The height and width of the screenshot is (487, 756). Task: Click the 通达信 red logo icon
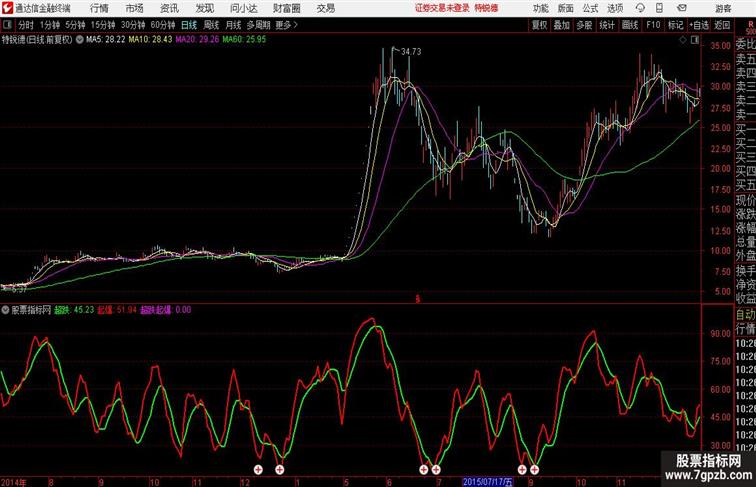point(7,8)
